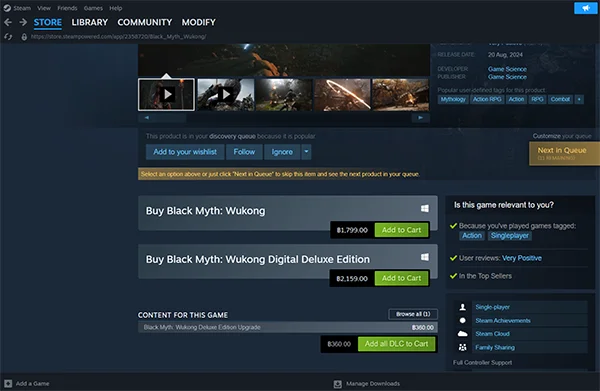This screenshot has height=391, width=600.
Task: Click the store URL address field
Action: pos(118,37)
